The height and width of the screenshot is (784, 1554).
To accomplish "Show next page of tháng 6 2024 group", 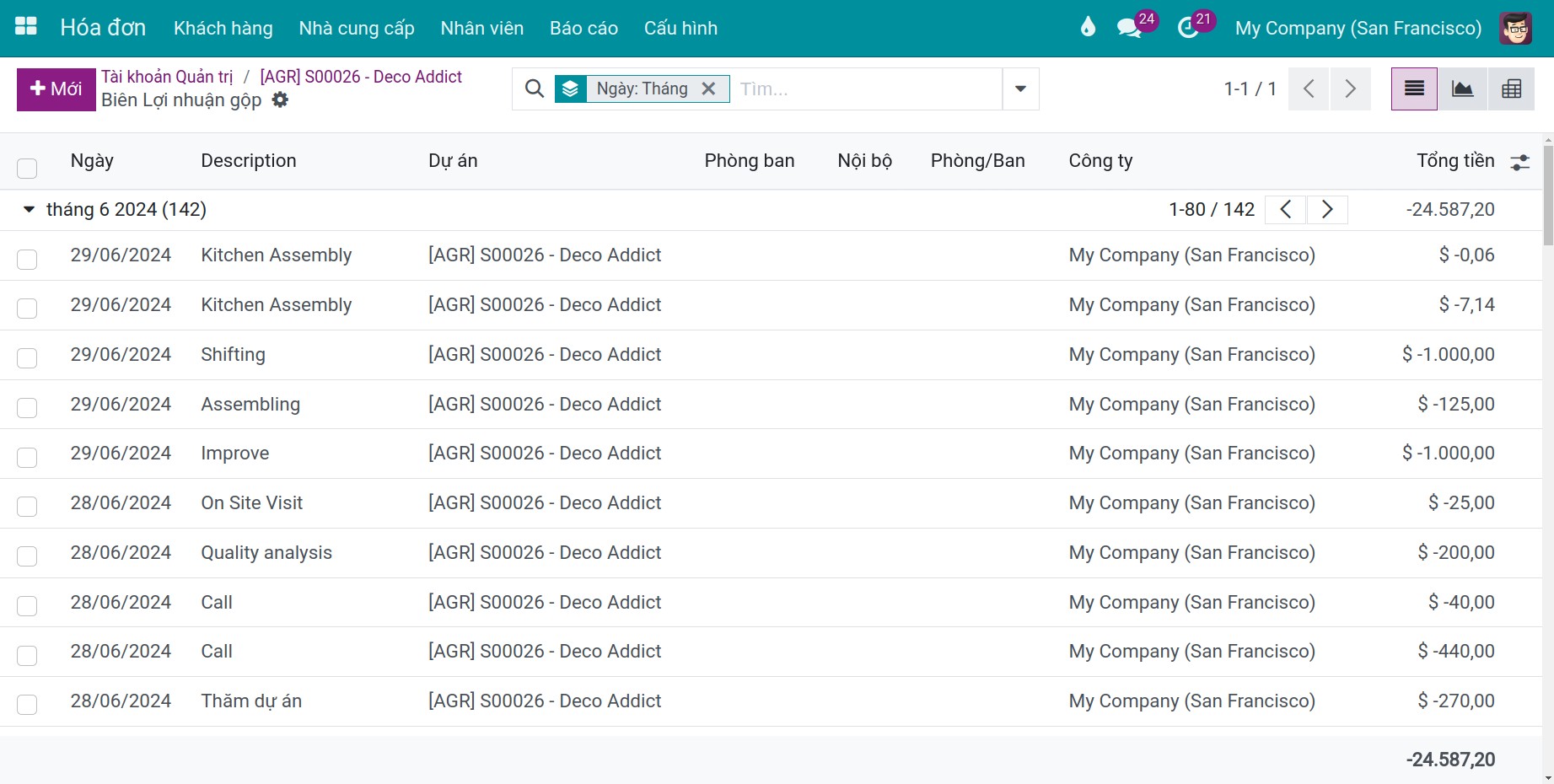I will pyautogui.click(x=1327, y=209).
